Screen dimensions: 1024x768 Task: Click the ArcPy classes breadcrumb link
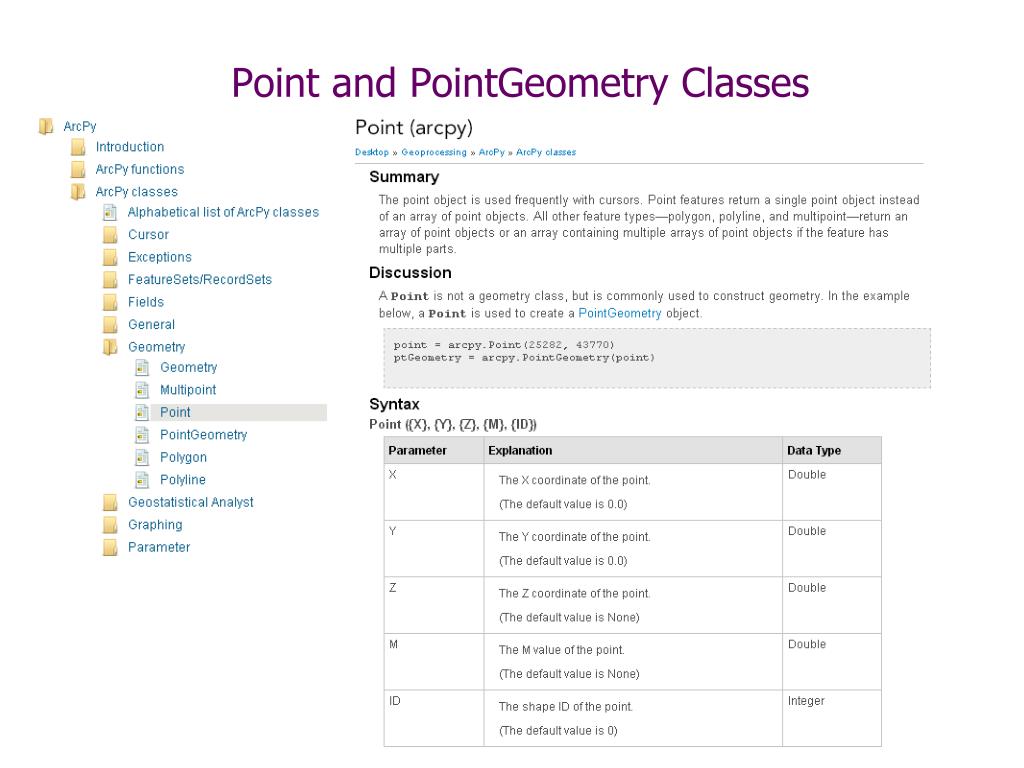(x=546, y=152)
